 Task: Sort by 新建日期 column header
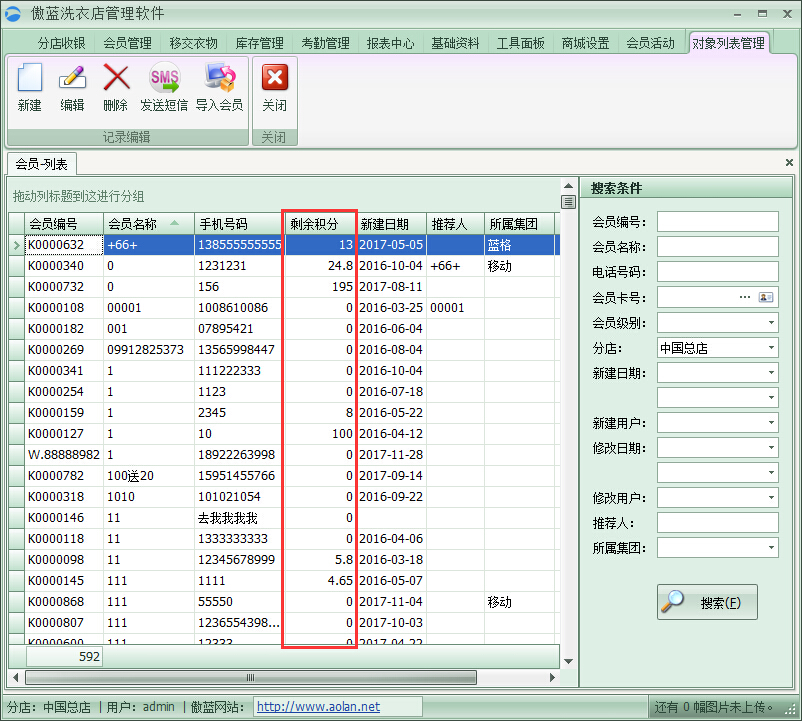pyautogui.click(x=392, y=223)
